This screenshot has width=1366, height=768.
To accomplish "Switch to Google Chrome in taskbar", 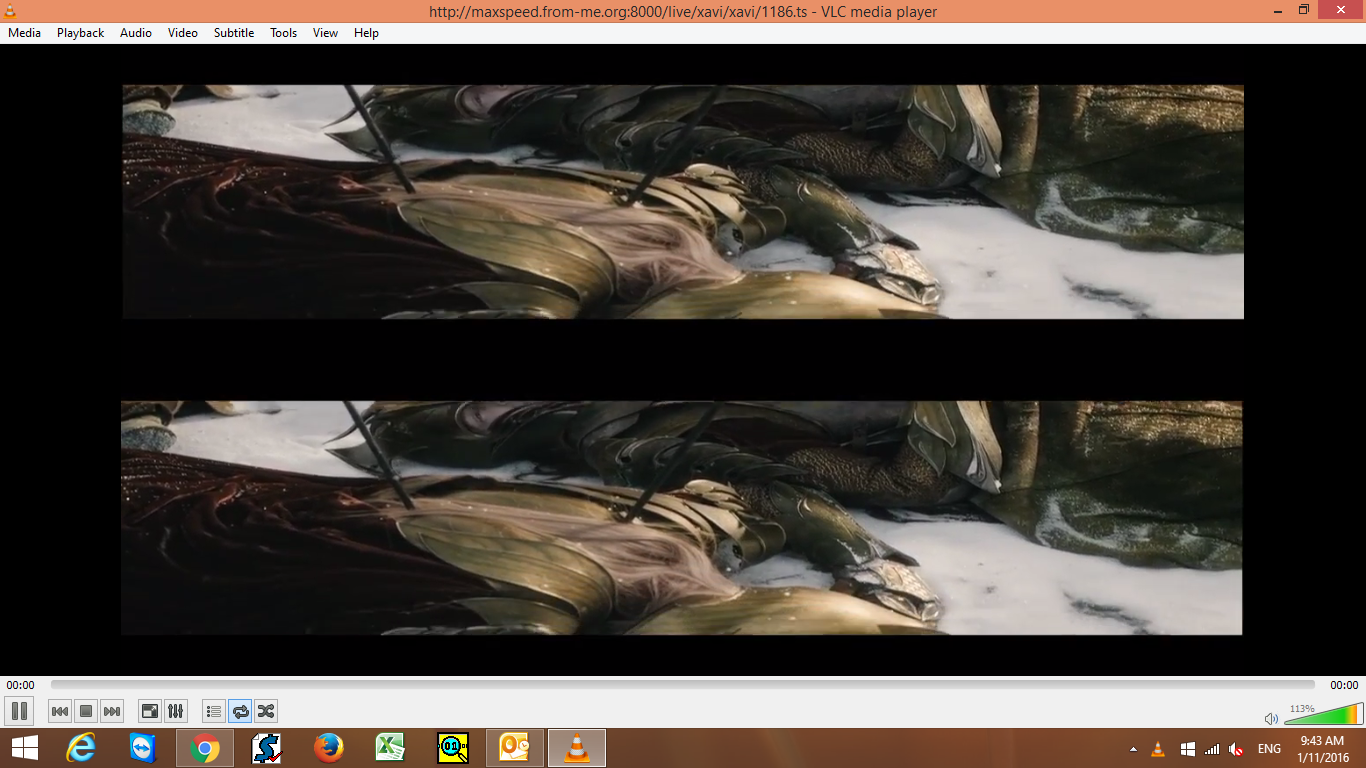I will [205, 748].
